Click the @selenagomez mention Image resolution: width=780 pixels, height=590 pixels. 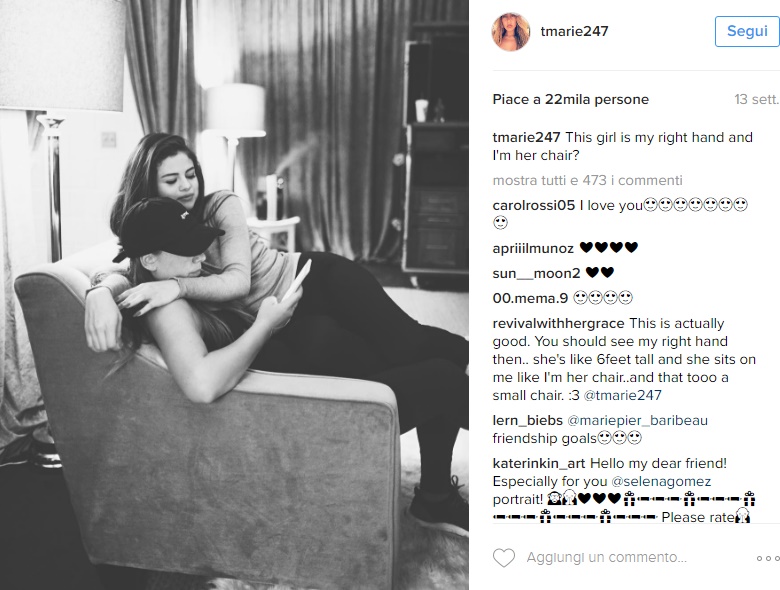point(661,482)
